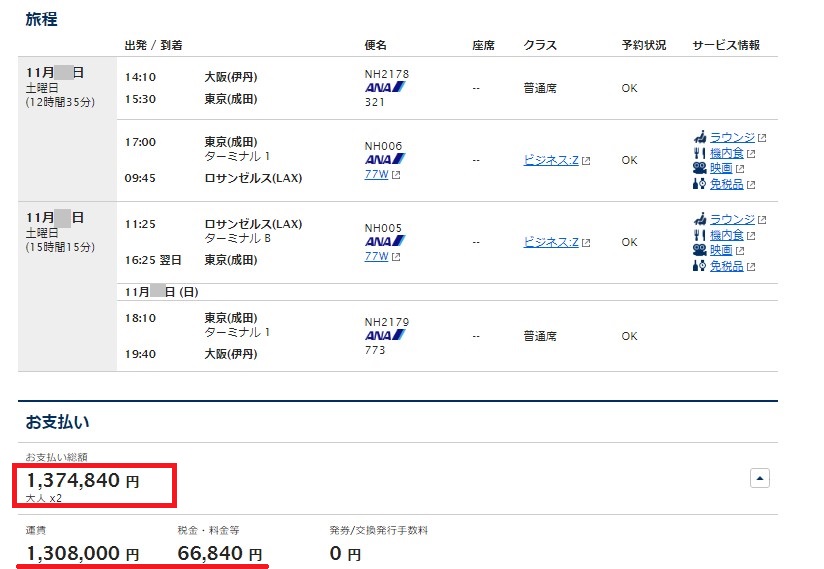This screenshot has width=824, height=569.
Task: Click ターミナル B under LAX departure
Action: [x=238, y=239]
